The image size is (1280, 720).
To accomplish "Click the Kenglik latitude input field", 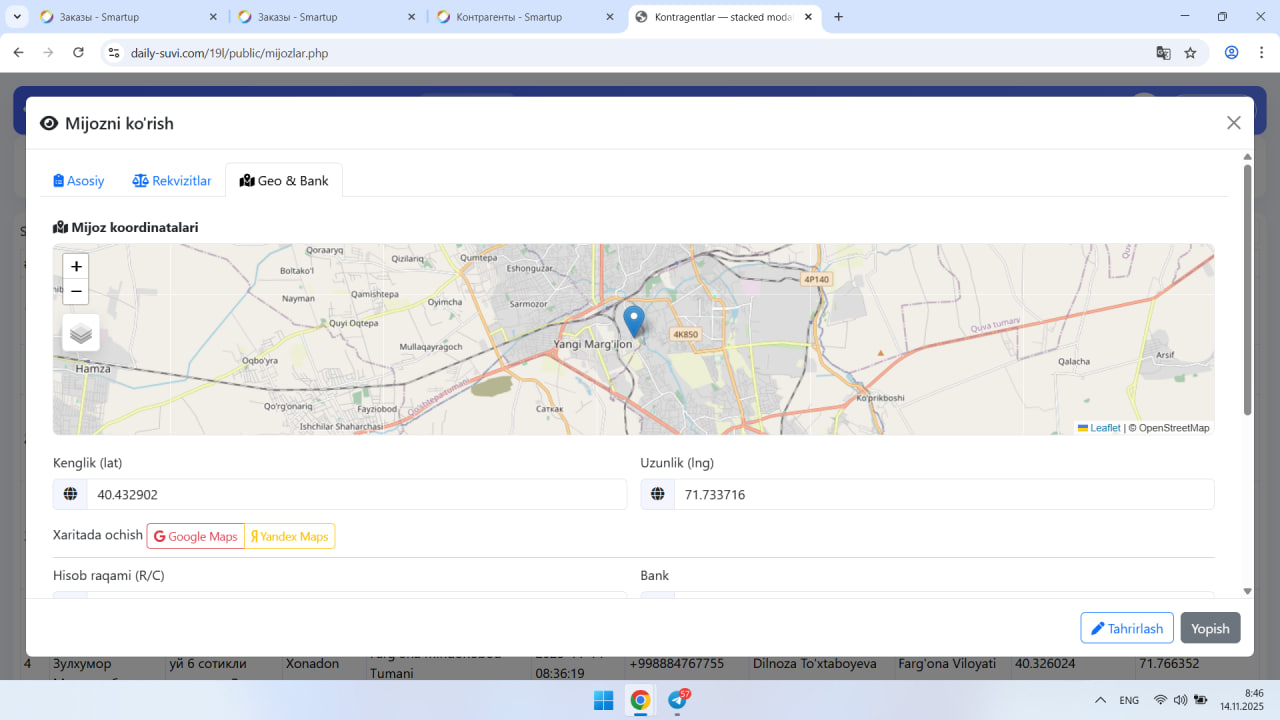I will [x=355, y=495].
